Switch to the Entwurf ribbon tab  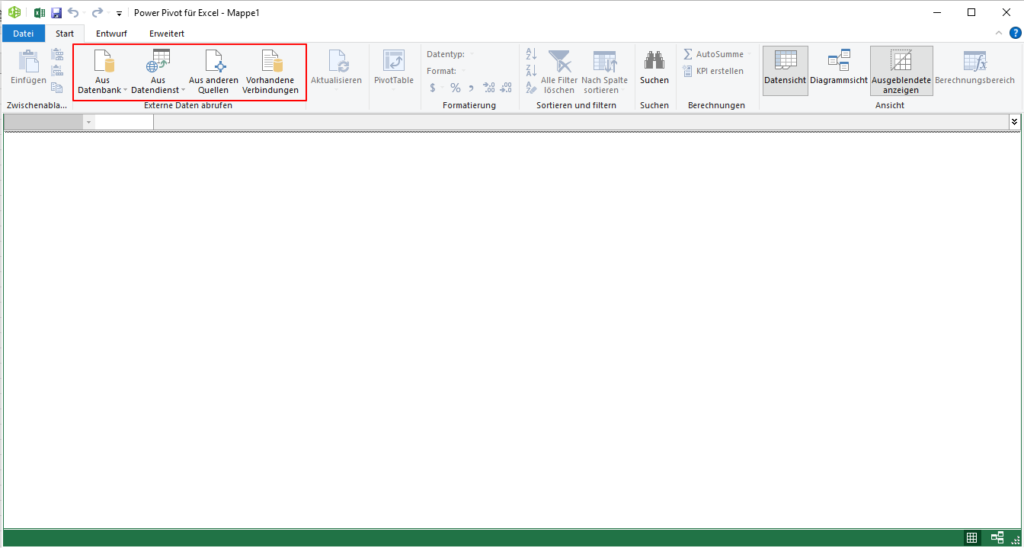click(x=111, y=33)
